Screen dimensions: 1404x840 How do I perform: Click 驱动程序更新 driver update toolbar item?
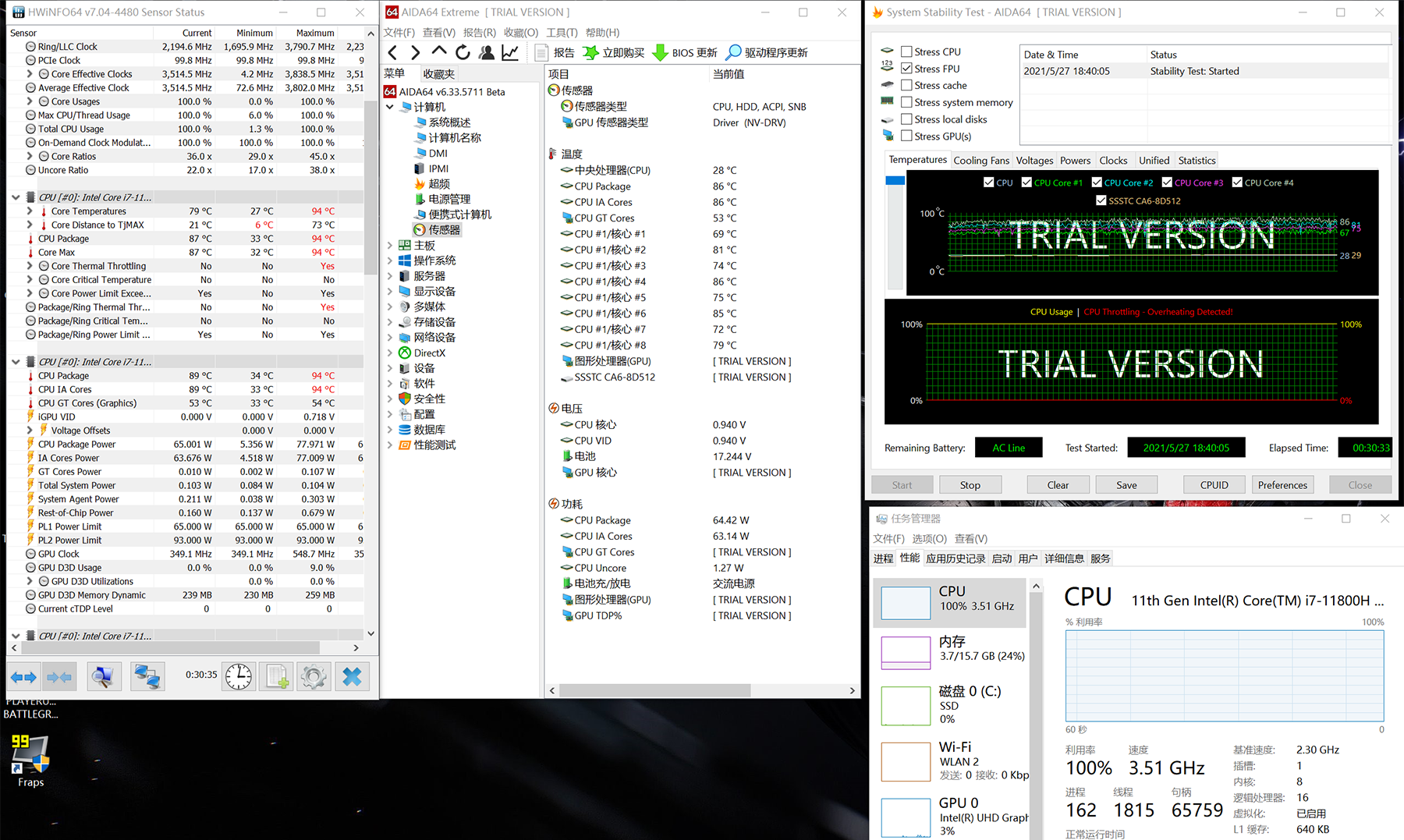pos(767,52)
